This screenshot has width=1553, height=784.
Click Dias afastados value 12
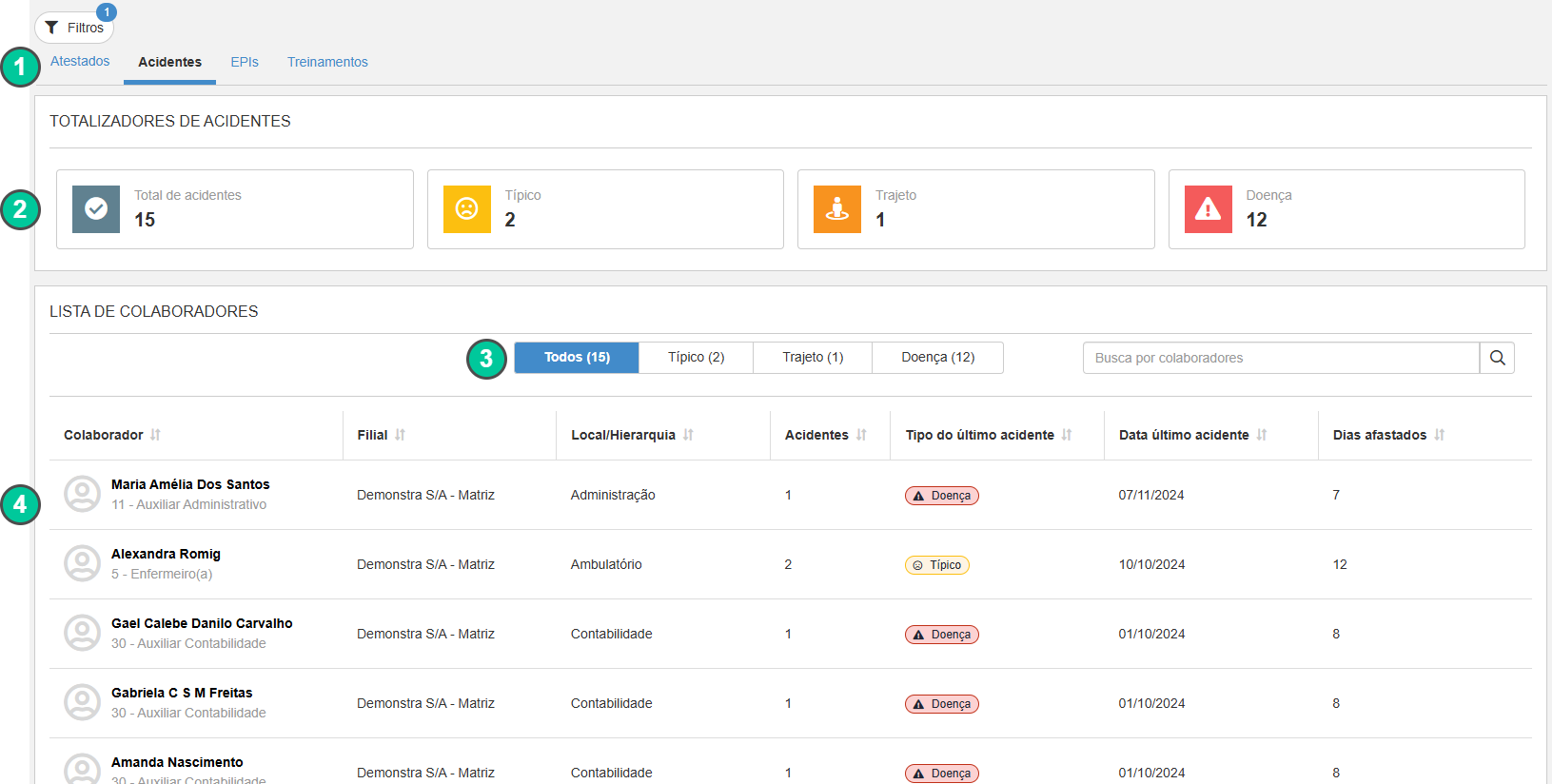click(1340, 564)
